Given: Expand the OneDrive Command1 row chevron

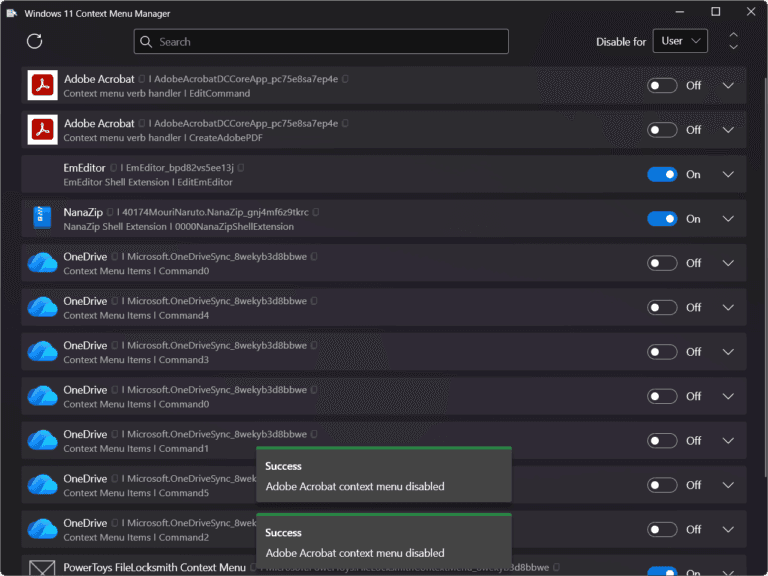Looking at the screenshot, I should click(728, 441).
